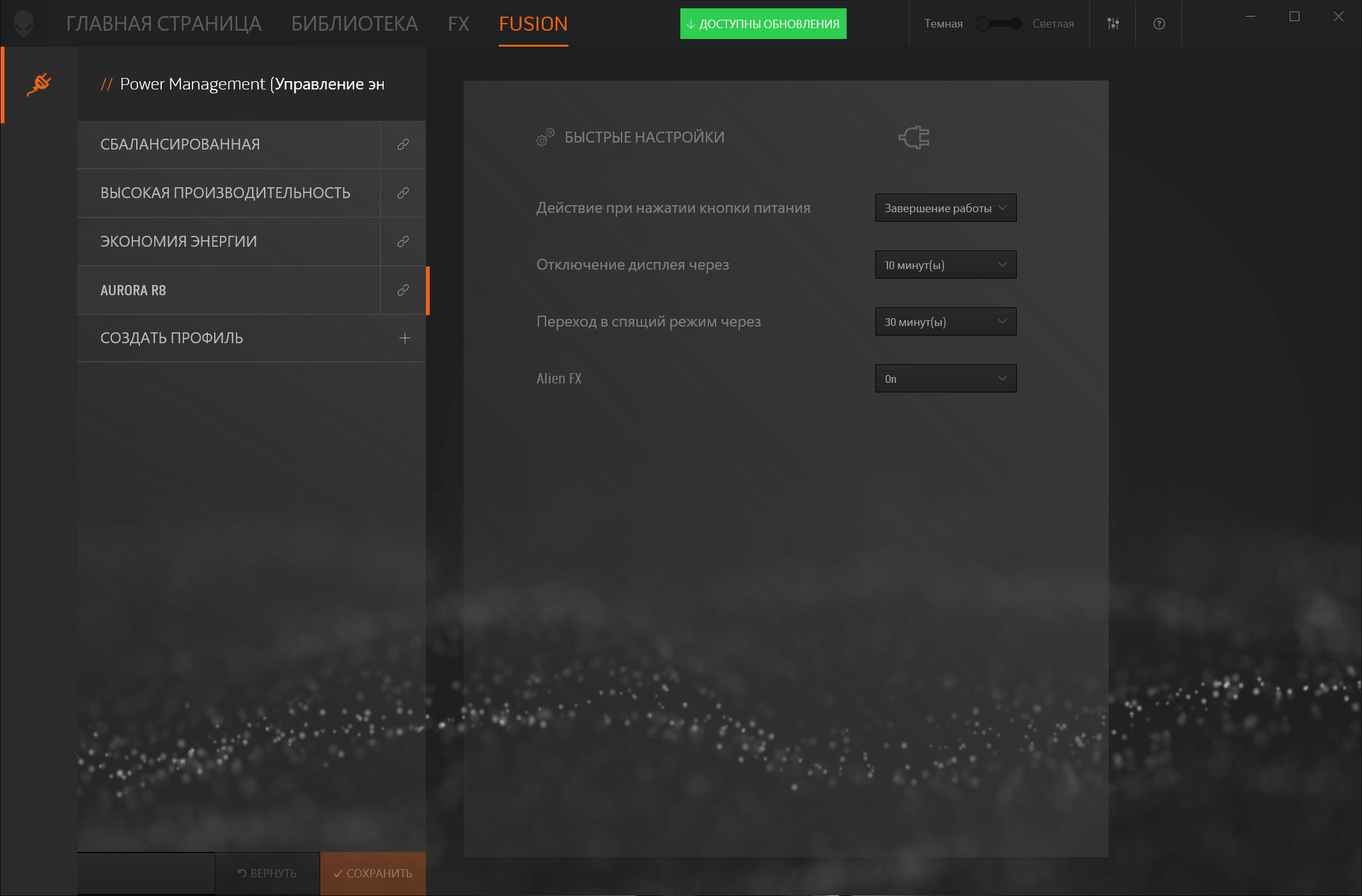Select the ЭКОНОМИЯ ЭНЕРГИИ profile
1362x896 pixels.
pyautogui.click(x=229, y=242)
